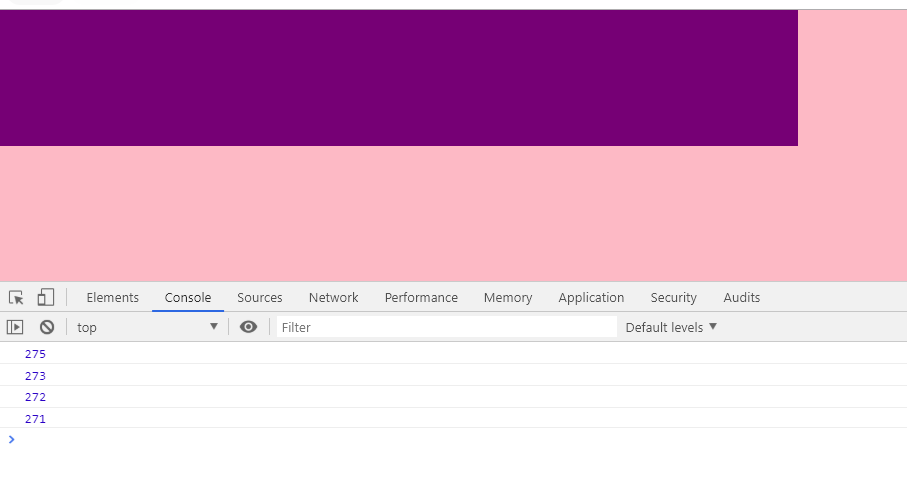Activate the inspect element picker icon
Image resolution: width=907 pixels, height=482 pixels.
coord(16,297)
